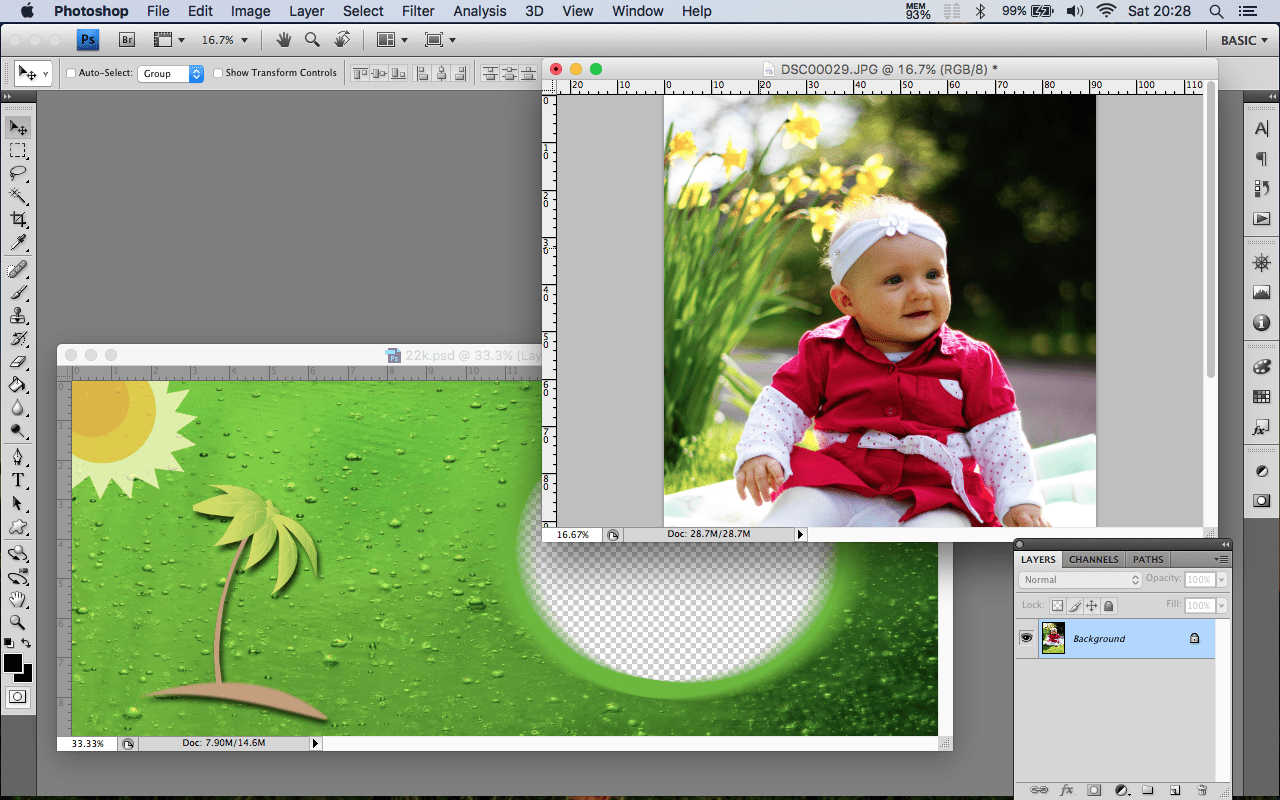
Task: Select the Eraser tool
Action: [18, 362]
